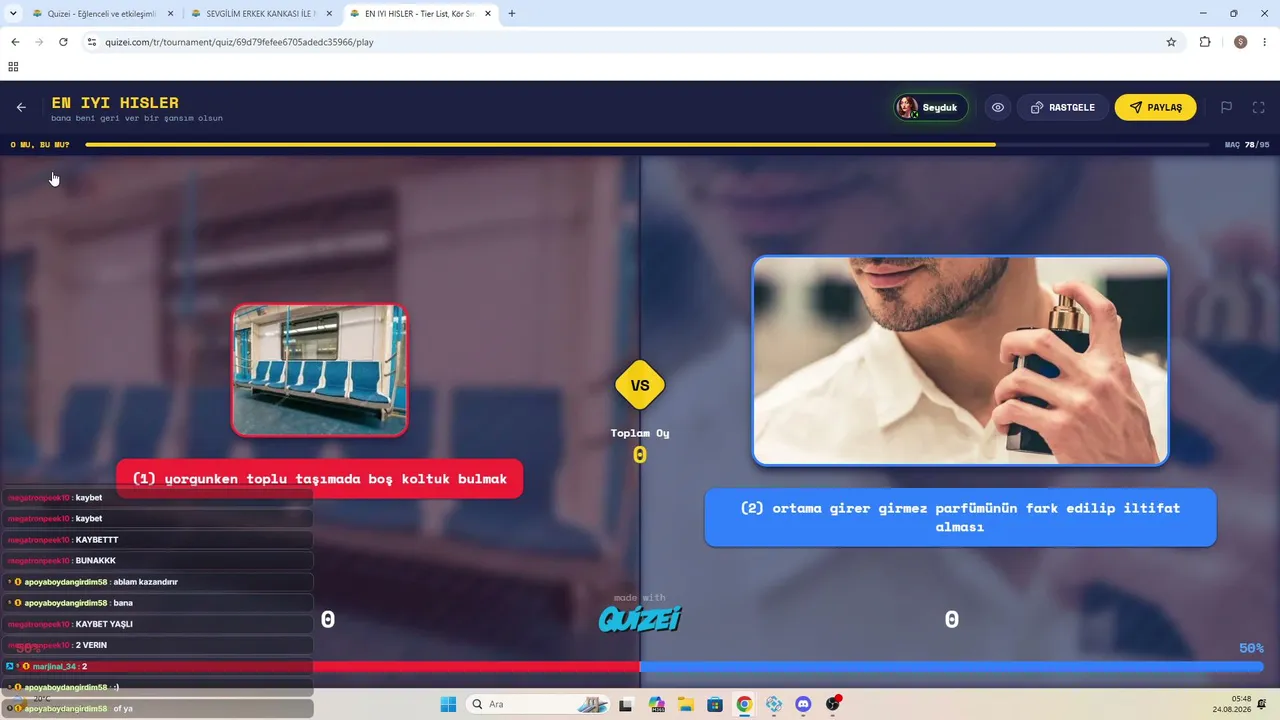1280x720 pixels.
Task: Click the chat message "KAYBET YAŞLI"
Action: tap(157, 624)
